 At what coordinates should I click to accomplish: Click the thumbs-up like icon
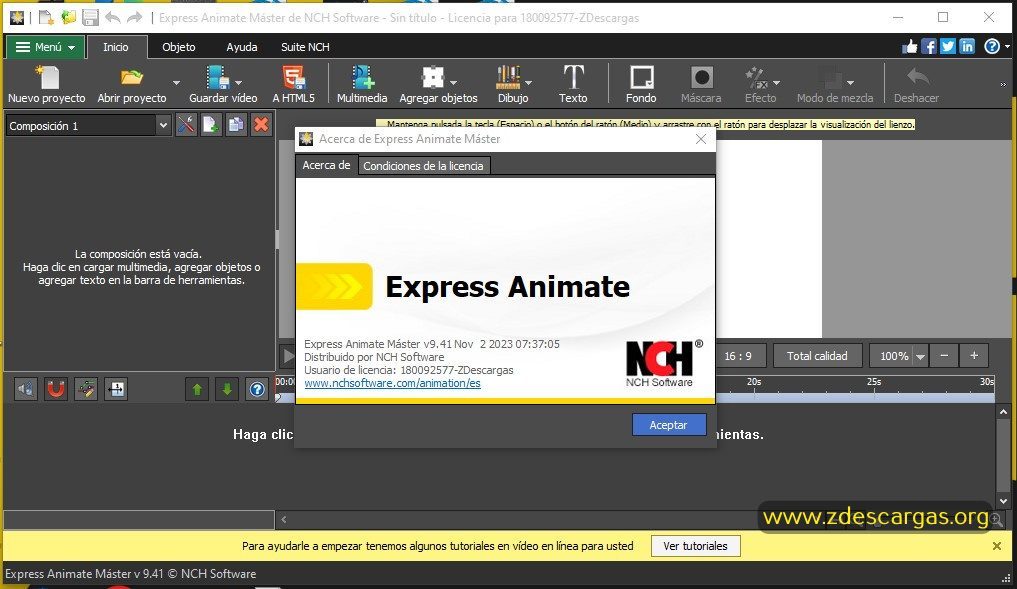[910, 46]
